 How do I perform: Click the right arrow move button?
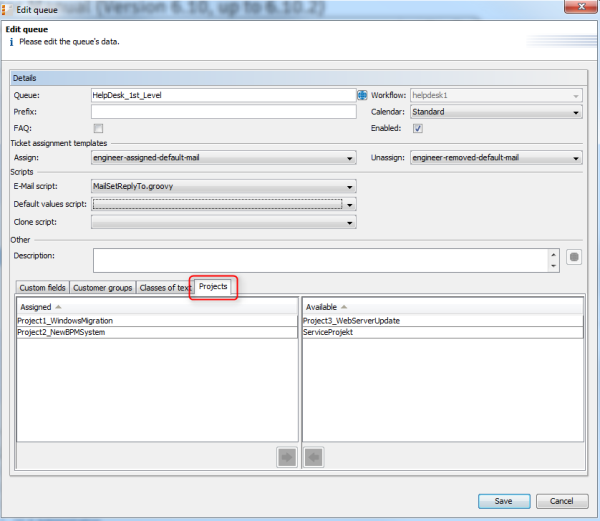288,458
